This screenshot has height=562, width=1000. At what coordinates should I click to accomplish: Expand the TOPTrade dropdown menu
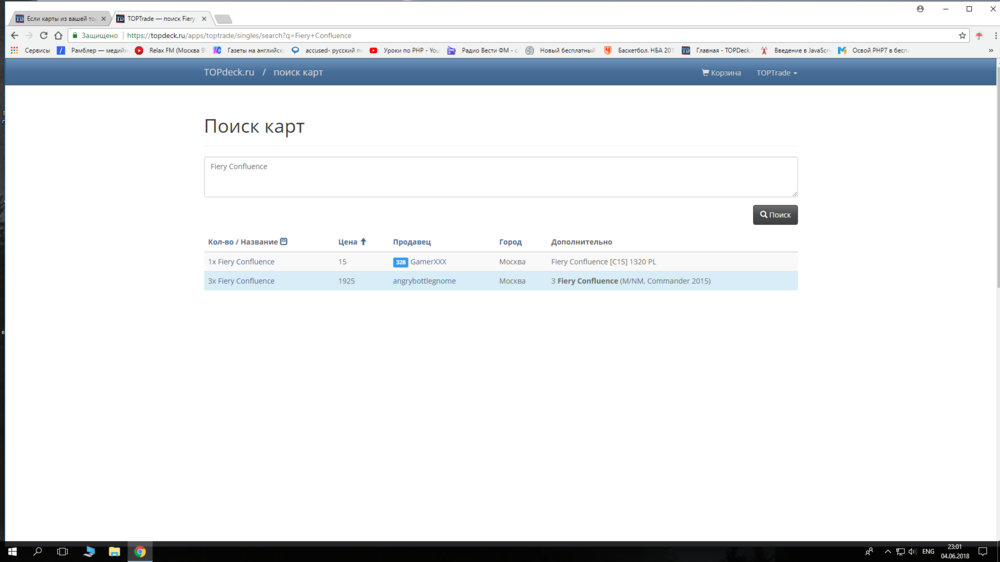coord(777,73)
